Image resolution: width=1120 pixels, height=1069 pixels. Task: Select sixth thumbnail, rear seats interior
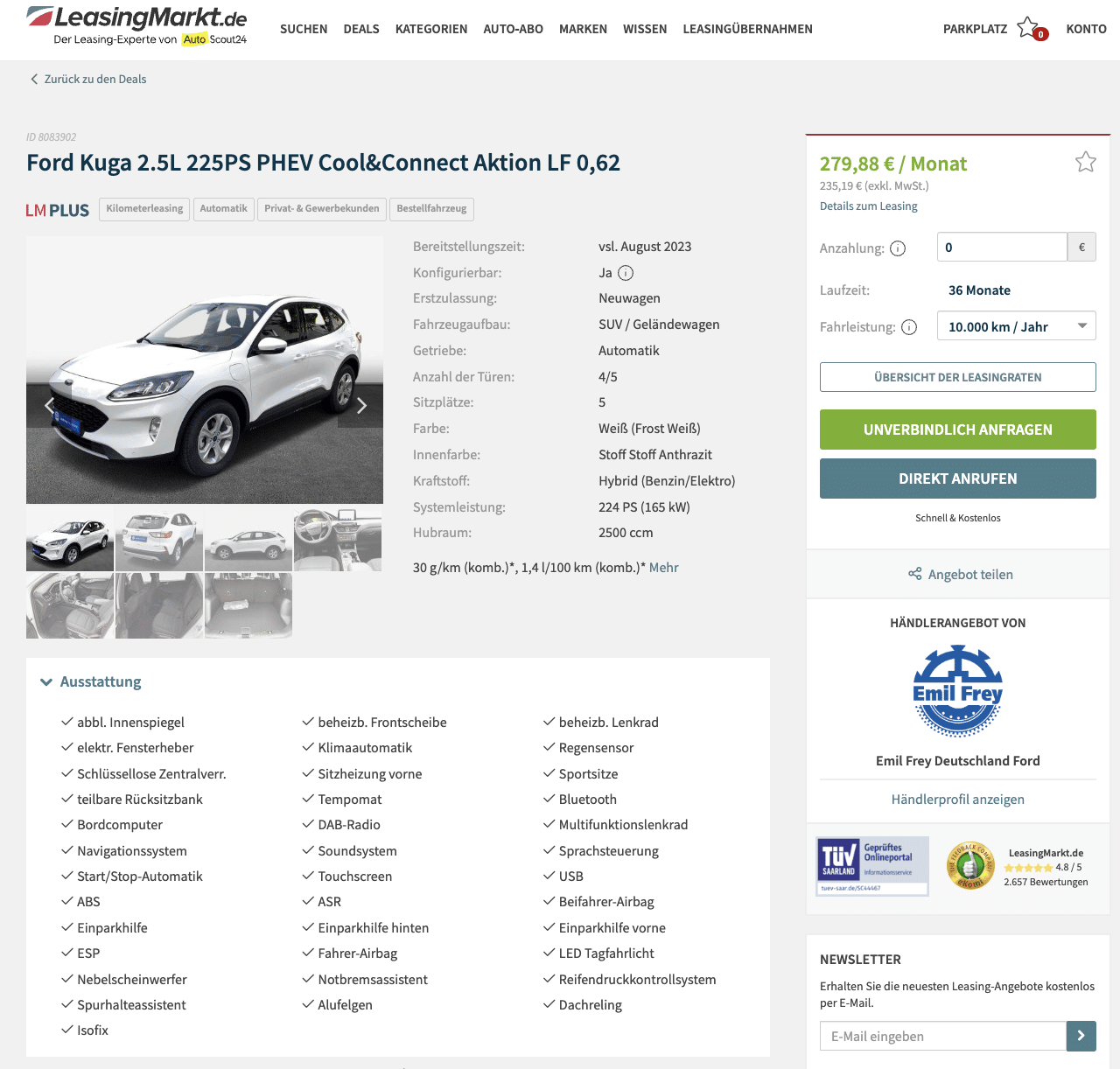click(x=159, y=605)
